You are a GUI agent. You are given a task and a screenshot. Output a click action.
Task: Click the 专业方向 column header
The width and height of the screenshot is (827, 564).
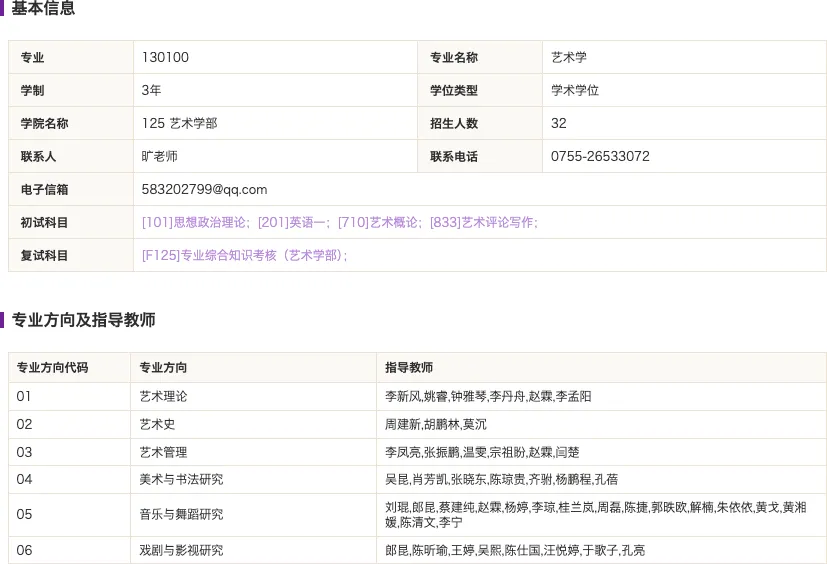click(163, 368)
